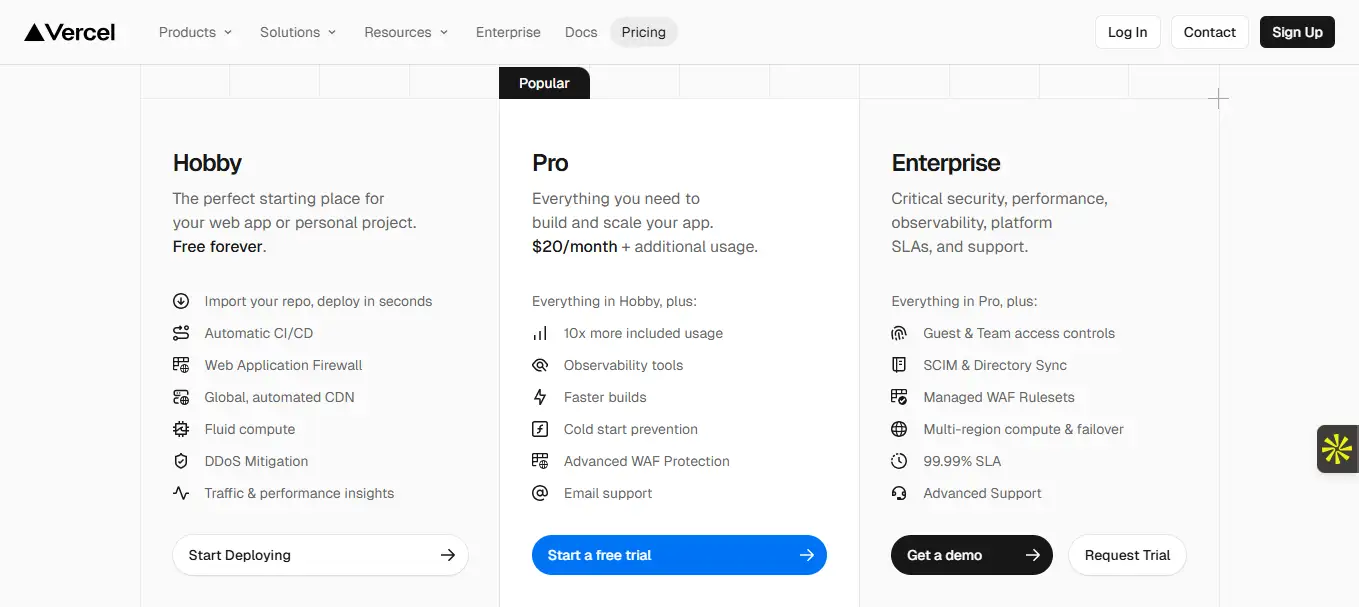The image size is (1359, 607).
Task: Click the Multi-region compute globe icon
Action: 899,429
